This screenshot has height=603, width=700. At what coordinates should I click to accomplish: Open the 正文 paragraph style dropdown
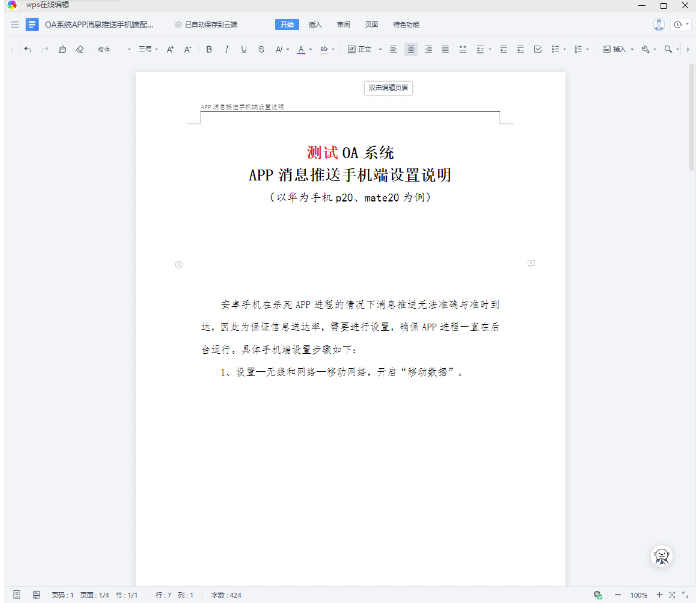[x=365, y=49]
